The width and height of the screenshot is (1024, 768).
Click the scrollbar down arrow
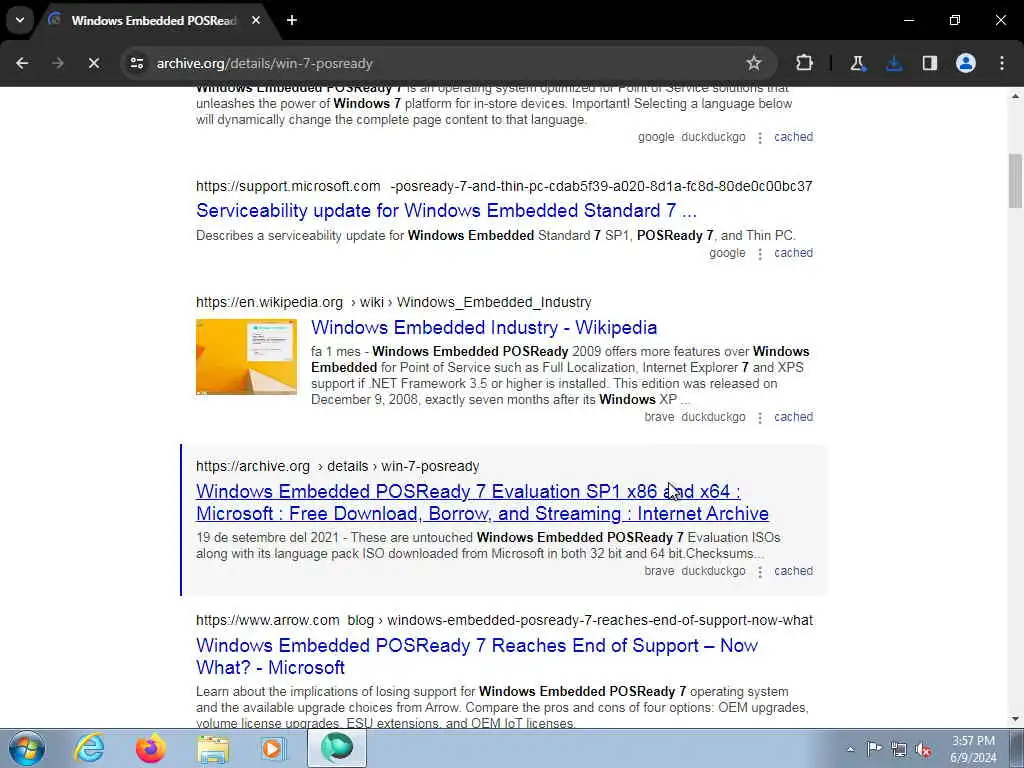coord(1015,719)
